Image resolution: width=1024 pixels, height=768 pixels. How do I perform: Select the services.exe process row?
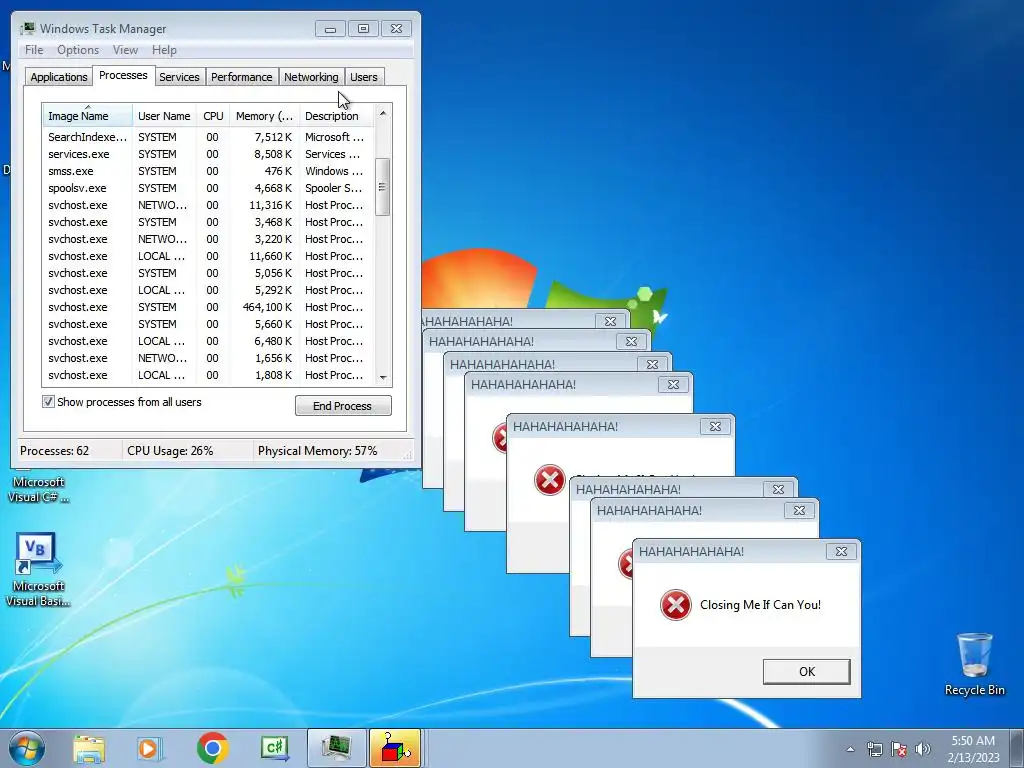208,154
